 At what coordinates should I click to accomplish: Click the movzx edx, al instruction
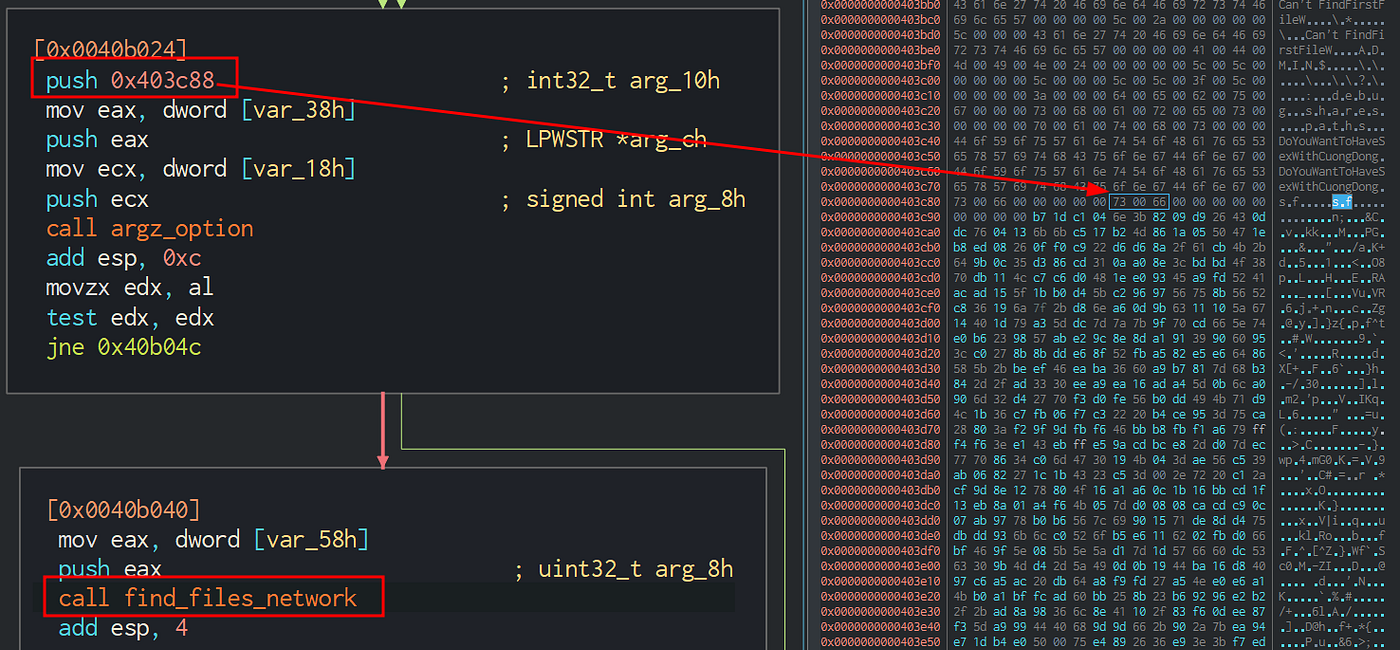click(x=129, y=288)
